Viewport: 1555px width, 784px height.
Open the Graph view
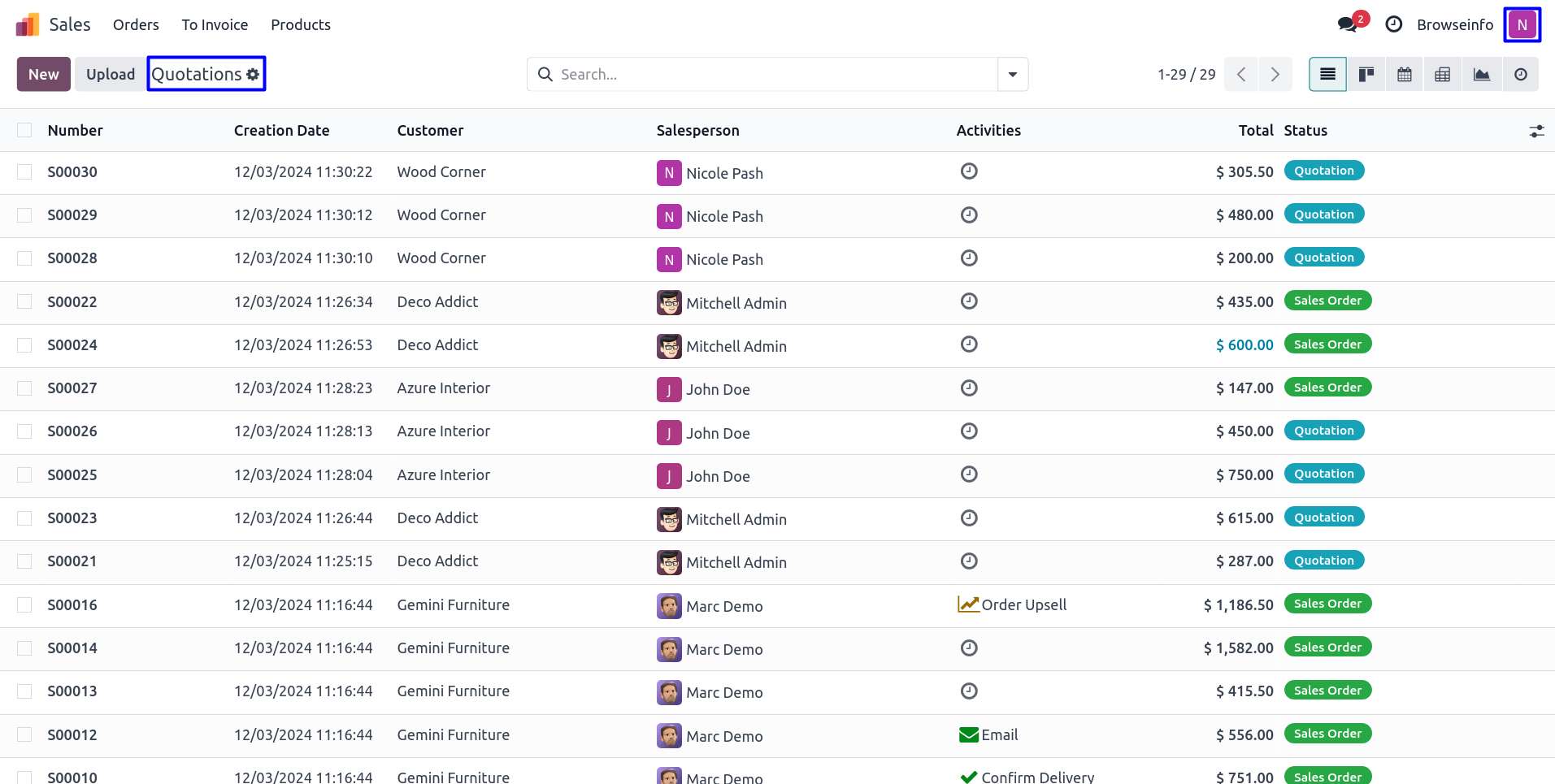click(1481, 75)
